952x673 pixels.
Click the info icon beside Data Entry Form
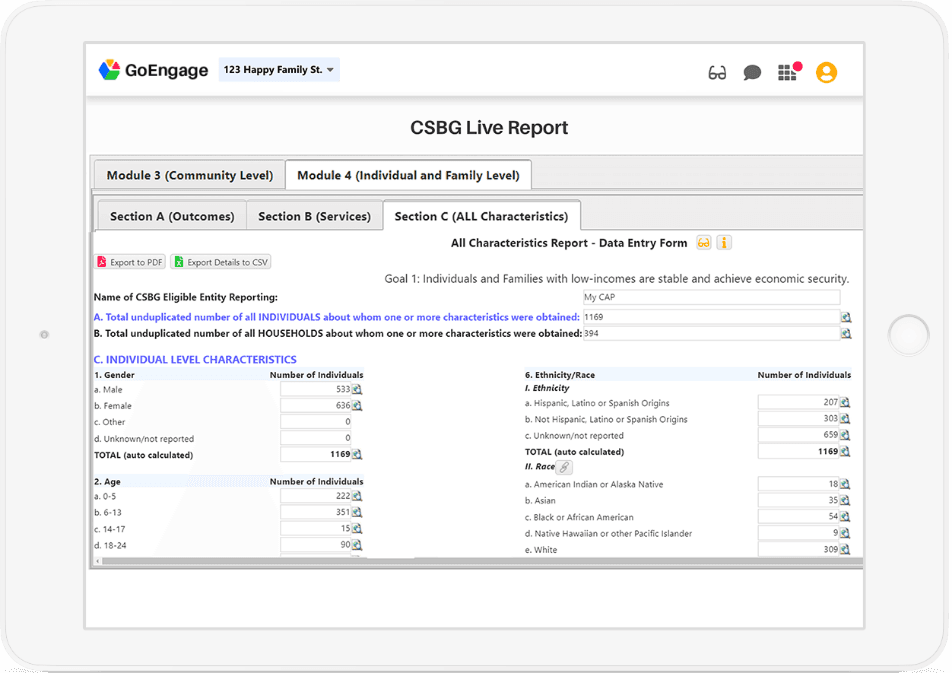pyautogui.click(x=724, y=243)
